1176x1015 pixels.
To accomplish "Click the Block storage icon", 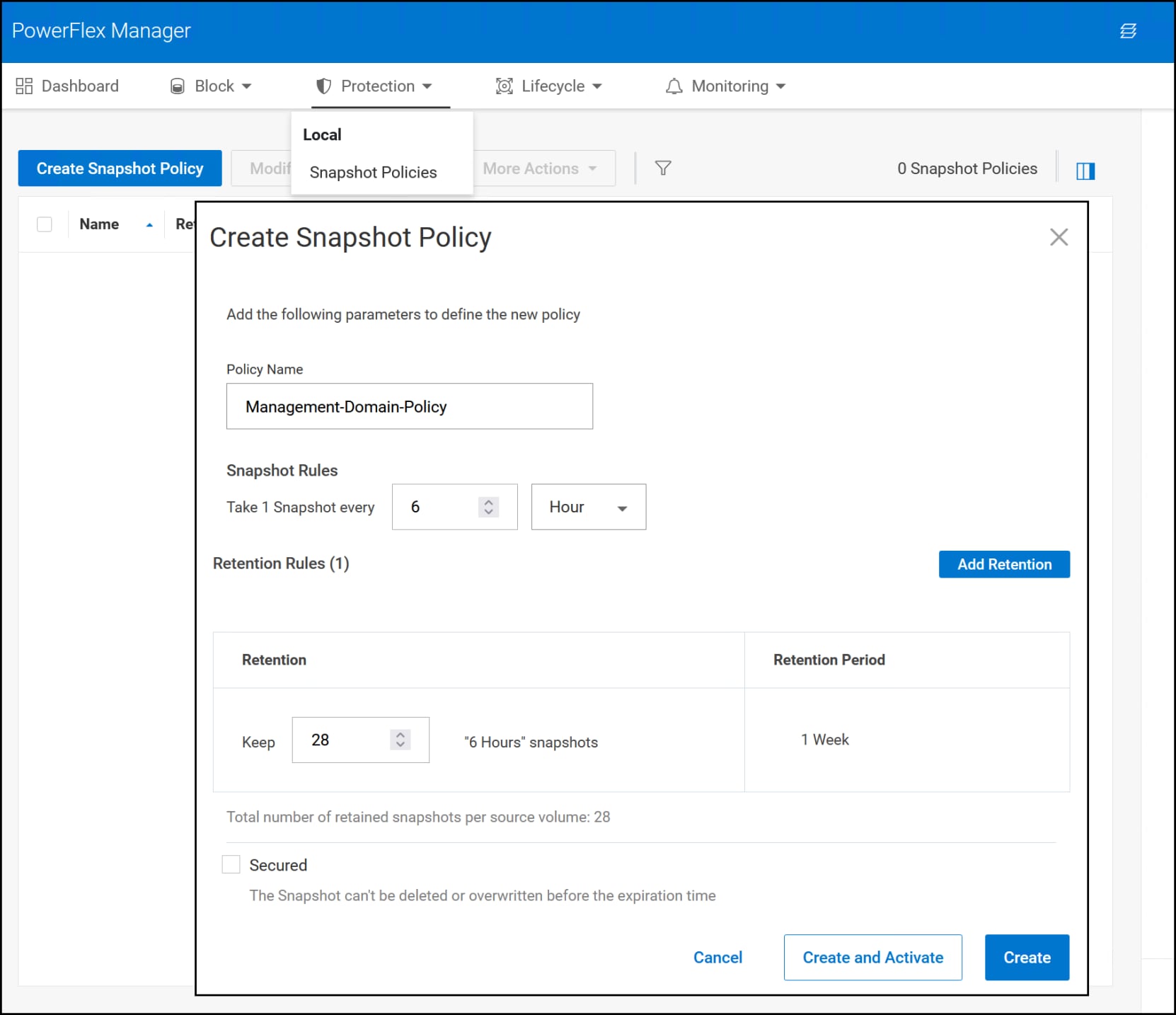I will pyautogui.click(x=178, y=86).
